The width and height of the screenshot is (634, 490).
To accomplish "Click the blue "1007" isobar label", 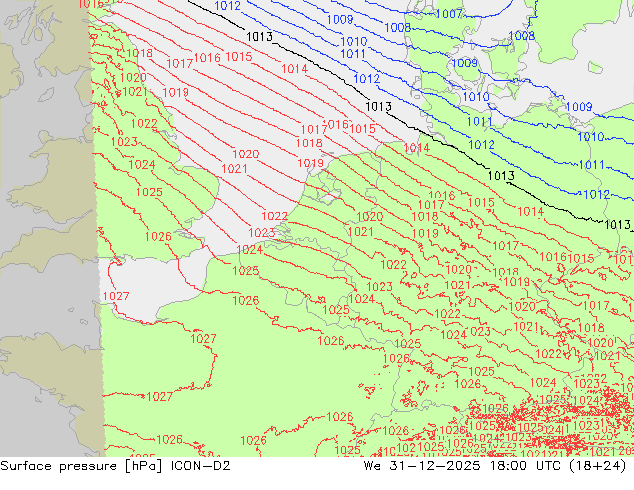I will pyautogui.click(x=449, y=14).
